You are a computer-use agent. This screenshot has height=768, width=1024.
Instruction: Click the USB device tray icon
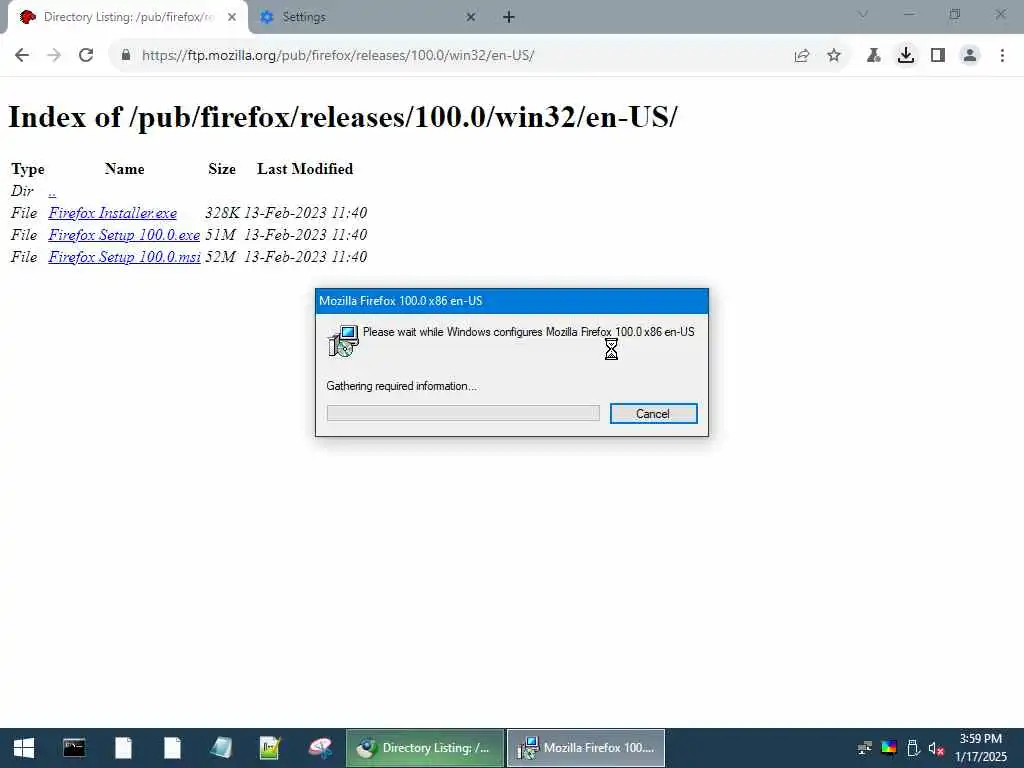click(x=913, y=748)
